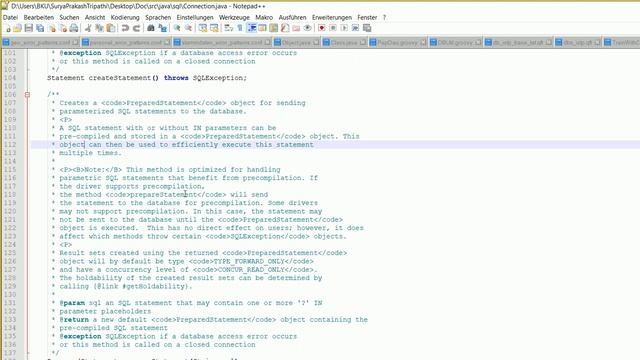This screenshot has width=640, height=360.
Task: Click '@param' on line 131
Action: tap(72, 303)
